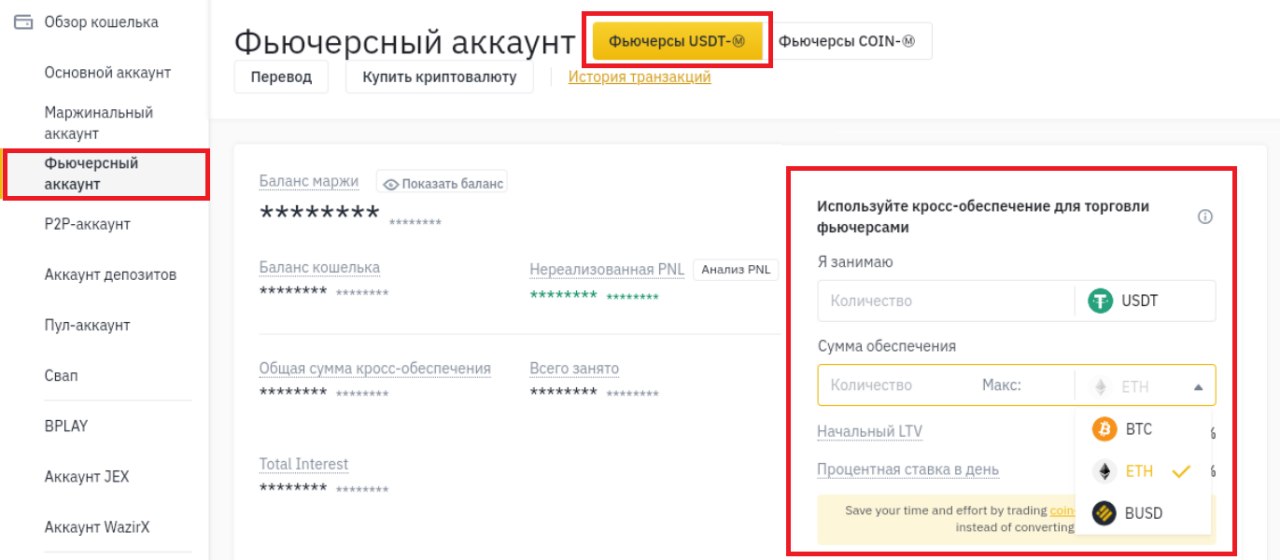Viewport: 1280px width, 560px height.
Task: Click the ETH diamond icon in list
Action: (1105, 471)
